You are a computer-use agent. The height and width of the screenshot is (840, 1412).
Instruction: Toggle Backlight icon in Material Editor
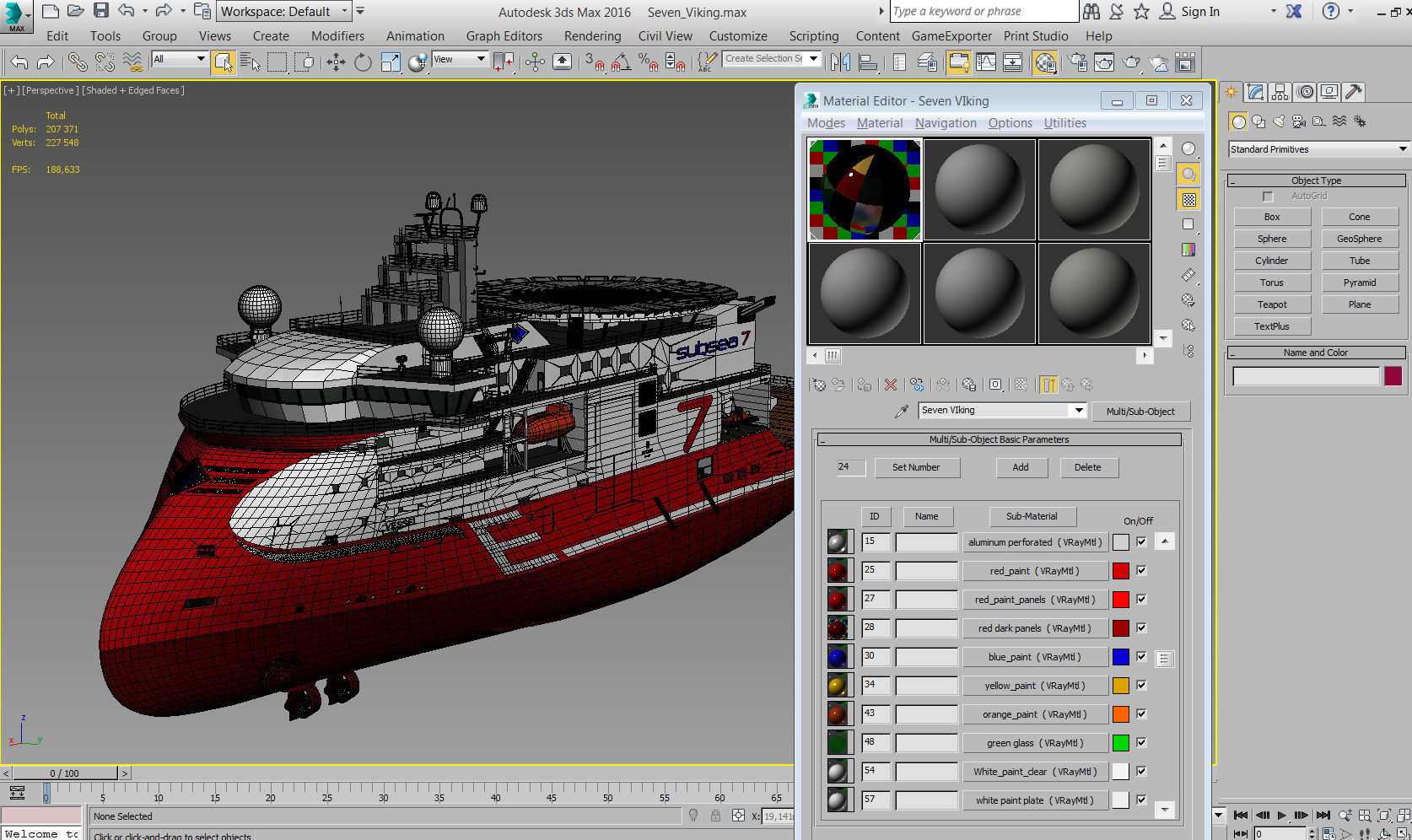tap(1188, 174)
